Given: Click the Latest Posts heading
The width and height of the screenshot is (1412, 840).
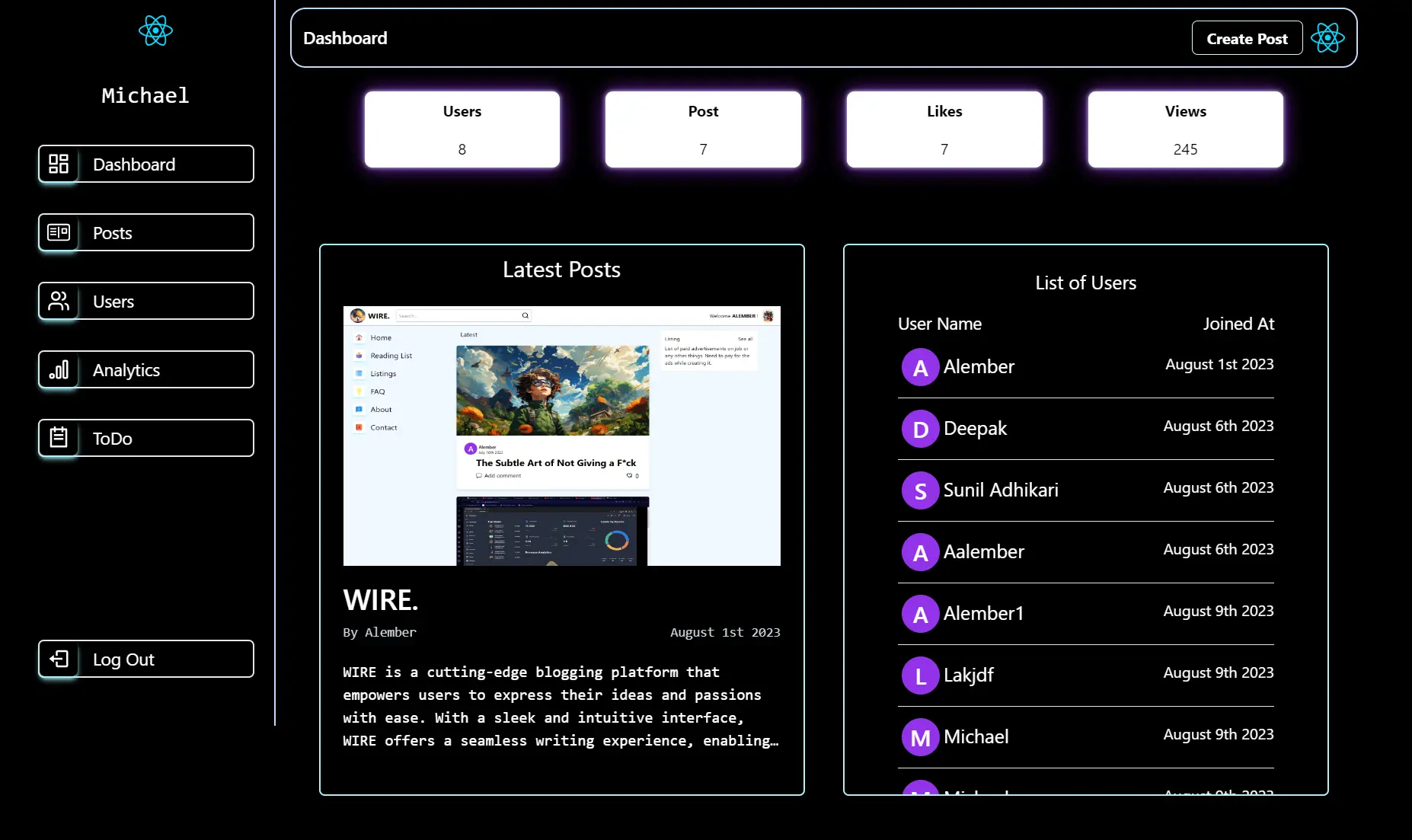Looking at the screenshot, I should coord(562,270).
